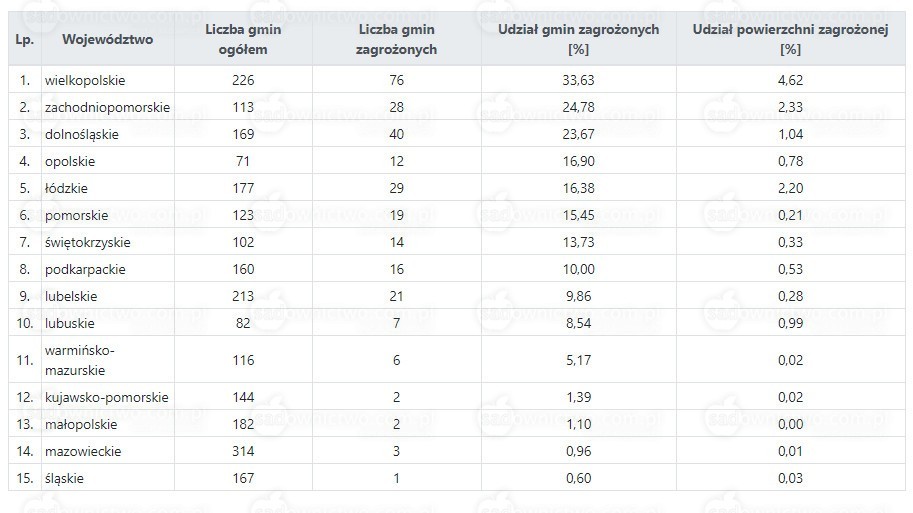Click Udział gmin zagrożonych [%] header
The width and height of the screenshot is (913, 513).
click(x=579, y=40)
